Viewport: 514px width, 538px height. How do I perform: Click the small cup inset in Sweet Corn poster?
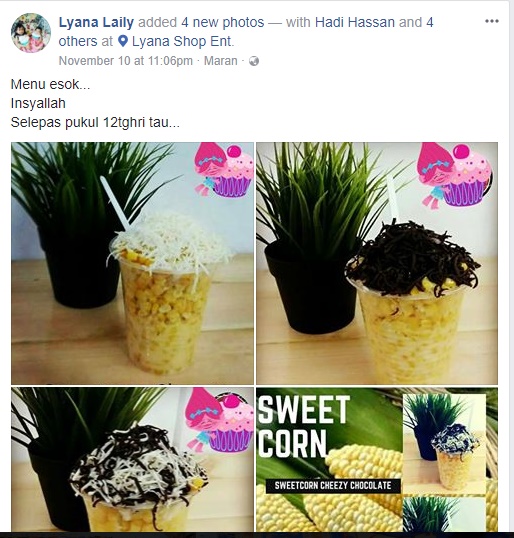click(x=444, y=443)
